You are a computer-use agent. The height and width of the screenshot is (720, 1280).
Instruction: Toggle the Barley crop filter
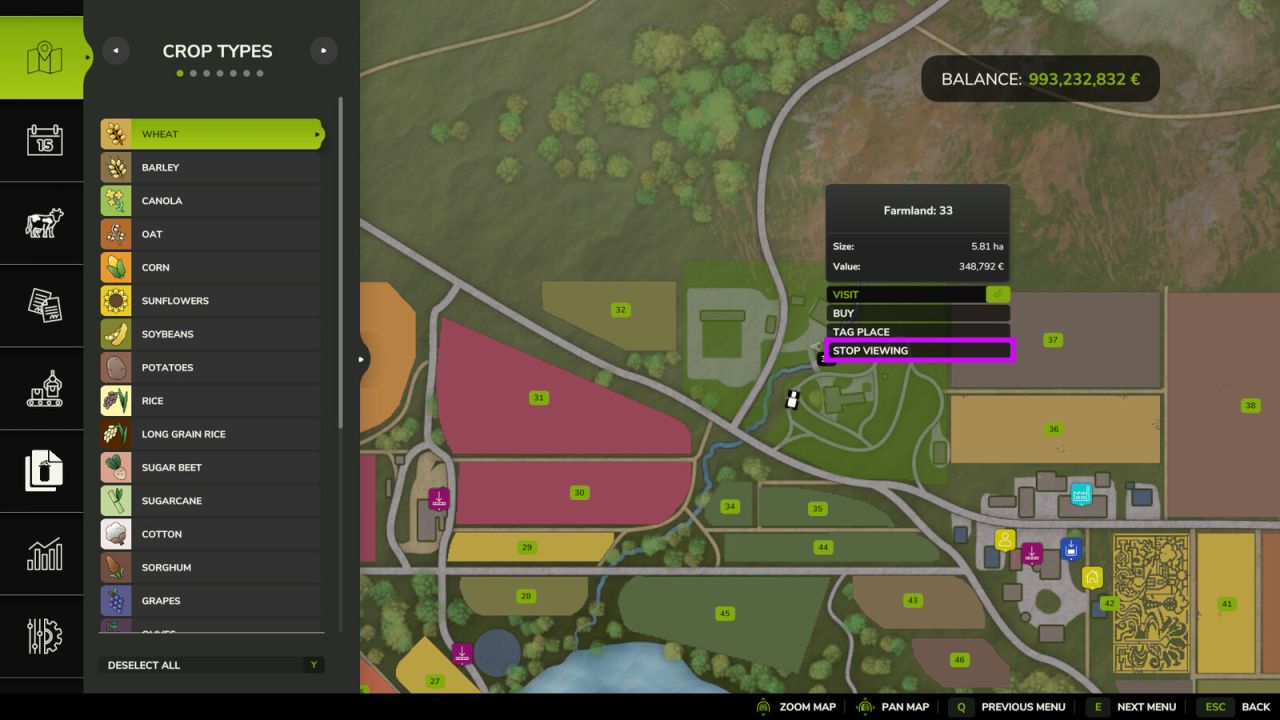pos(210,167)
